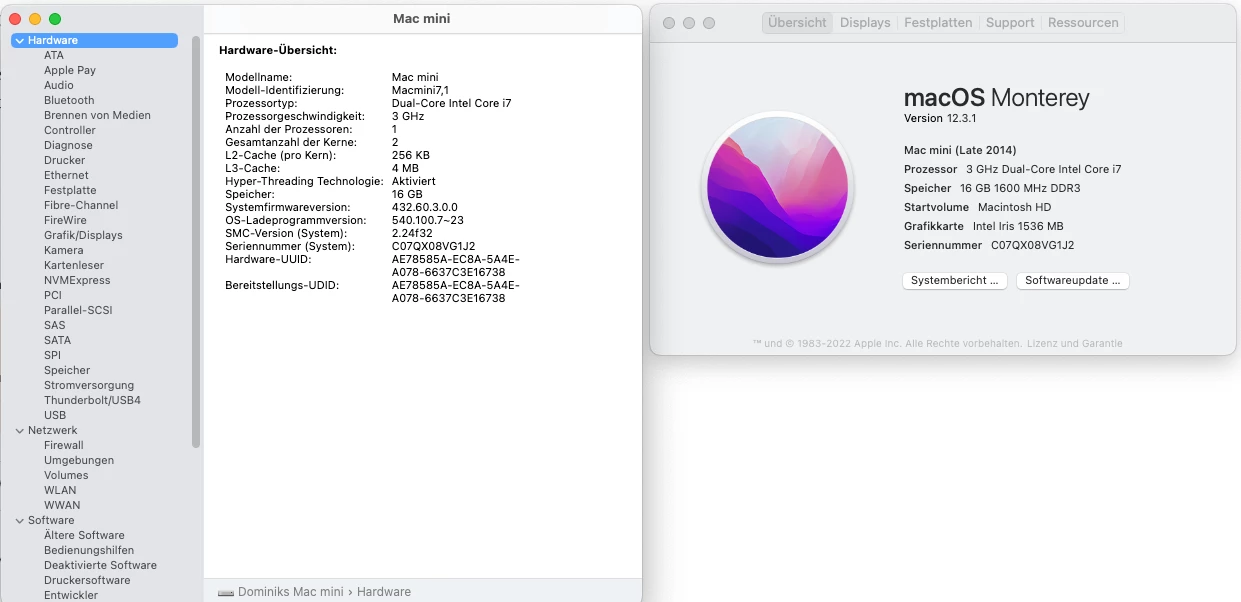The image size is (1241, 602).
Task: Click serial number C07QX08VG1J2 in system report
Action: coord(433,246)
